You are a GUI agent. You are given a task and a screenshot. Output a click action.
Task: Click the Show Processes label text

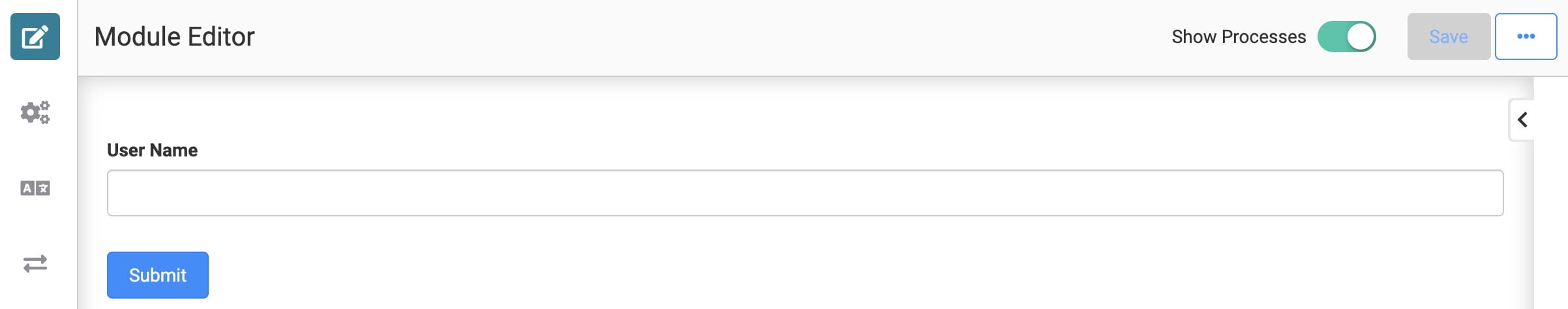pyautogui.click(x=1239, y=37)
